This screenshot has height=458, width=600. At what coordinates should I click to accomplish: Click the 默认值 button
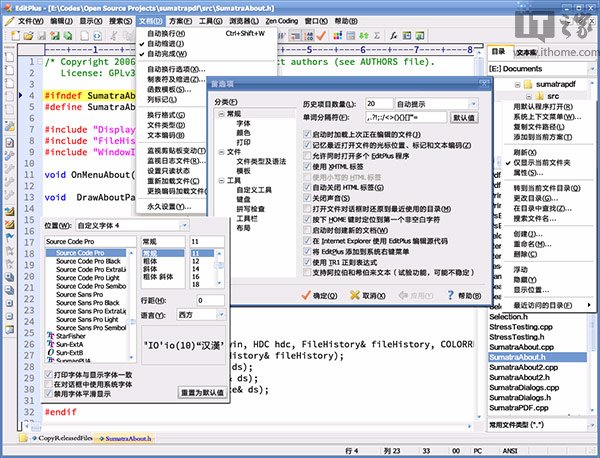[464, 117]
